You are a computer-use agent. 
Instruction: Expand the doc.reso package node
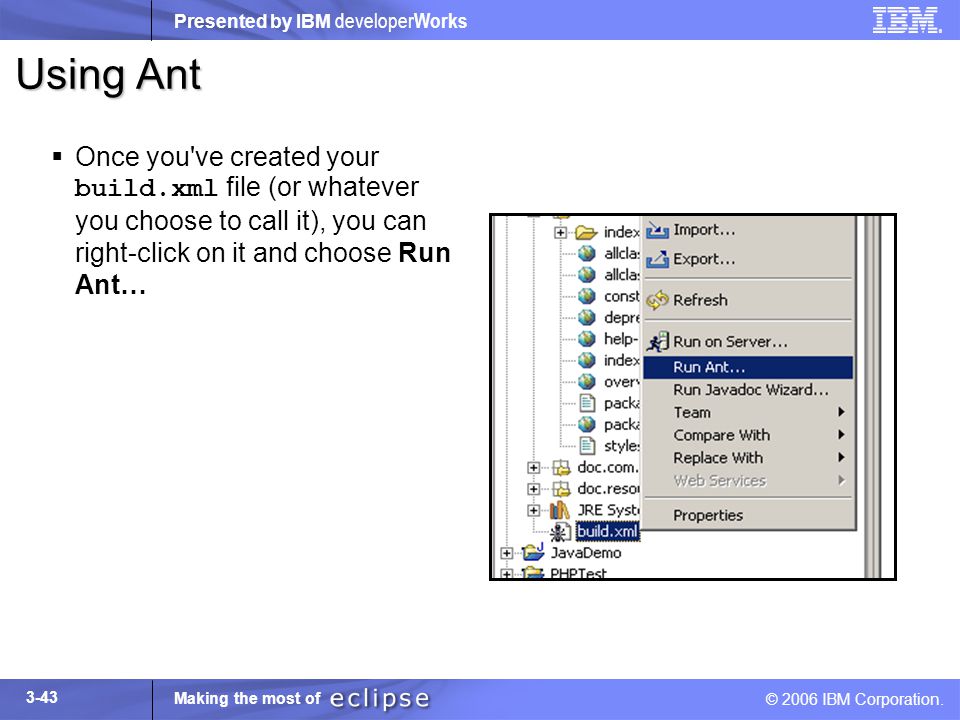[x=533, y=489]
